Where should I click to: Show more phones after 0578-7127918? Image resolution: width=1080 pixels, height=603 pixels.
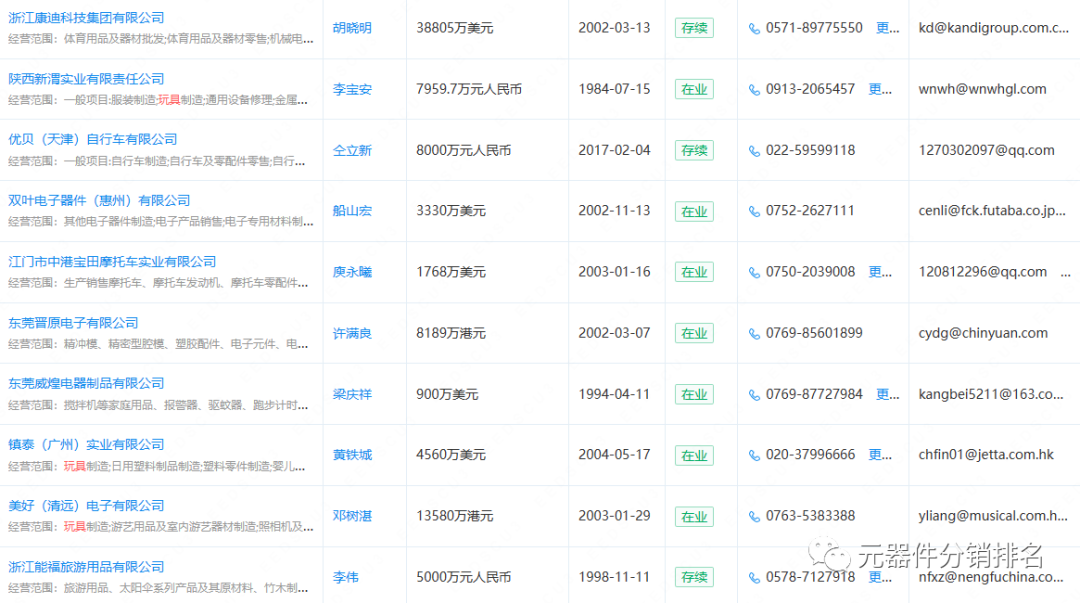pyautogui.click(x=880, y=578)
